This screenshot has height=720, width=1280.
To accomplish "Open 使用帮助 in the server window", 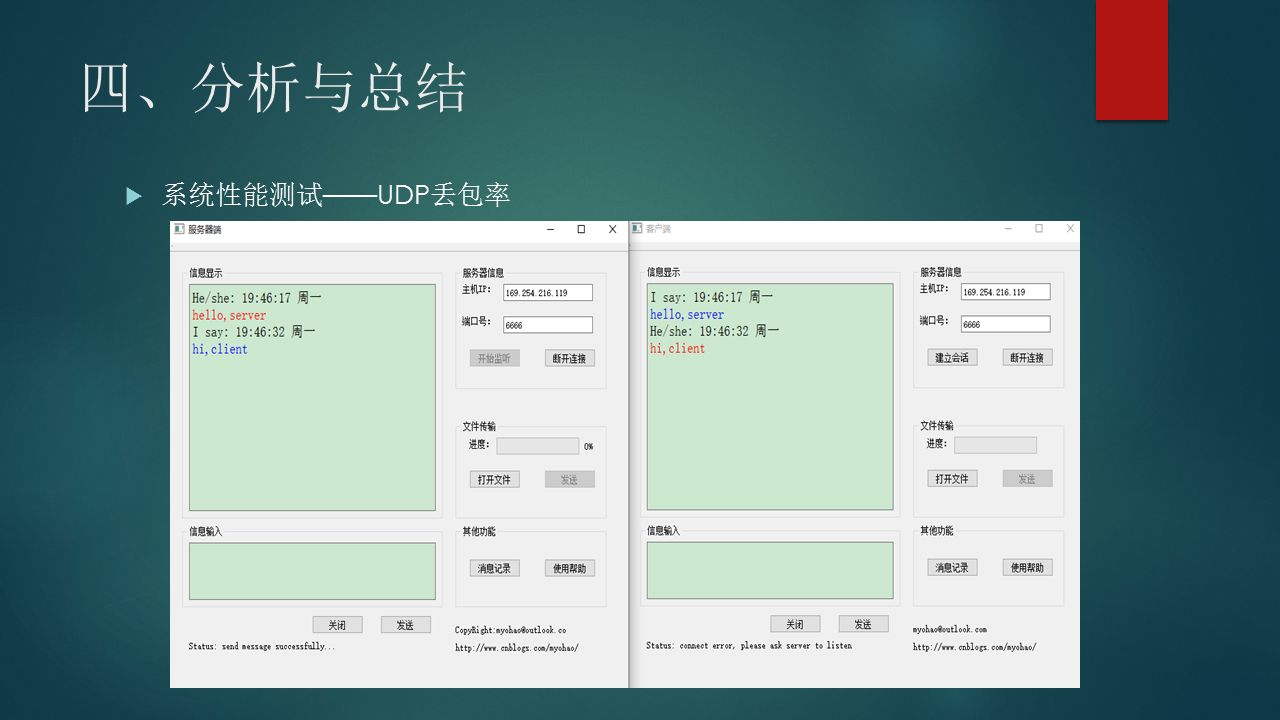I will click(x=570, y=568).
